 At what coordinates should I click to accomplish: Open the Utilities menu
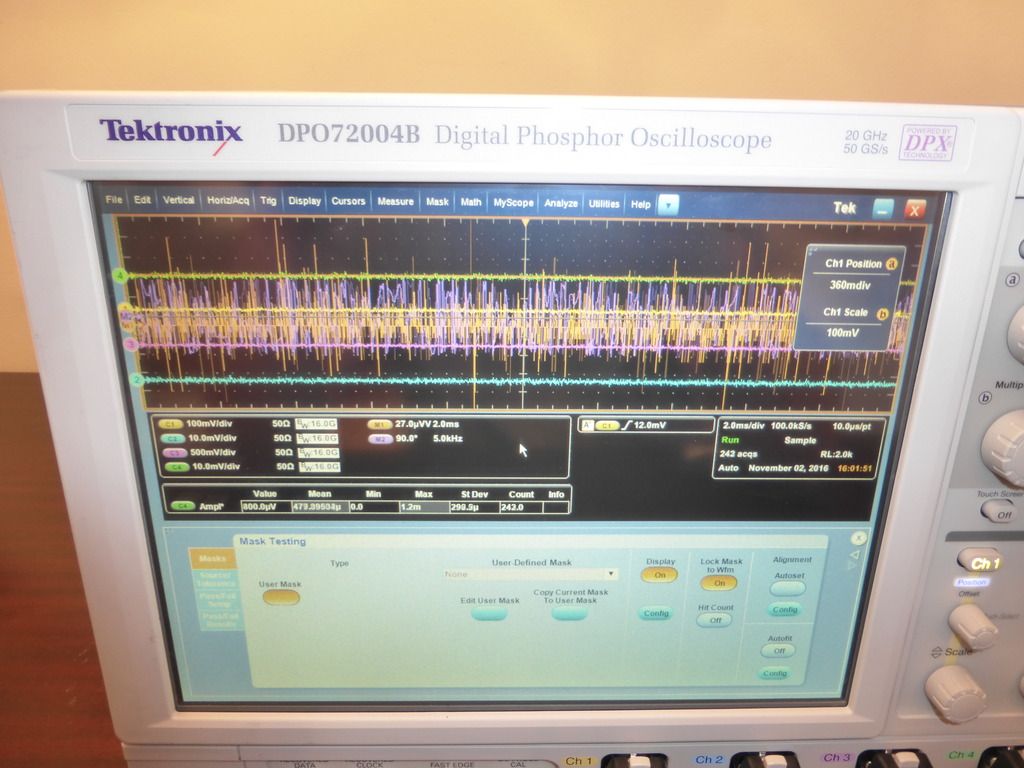[604, 204]
